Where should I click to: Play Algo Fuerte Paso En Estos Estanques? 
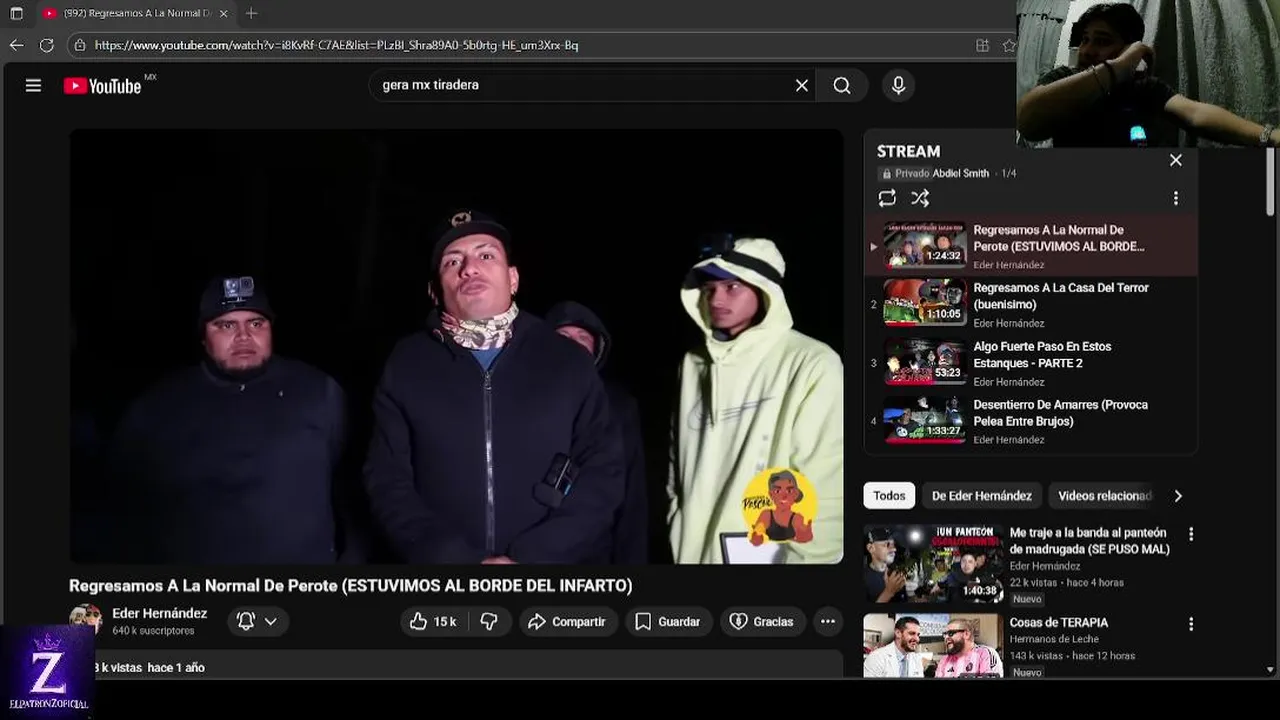pyautogui.click(x=1030, y=361)
